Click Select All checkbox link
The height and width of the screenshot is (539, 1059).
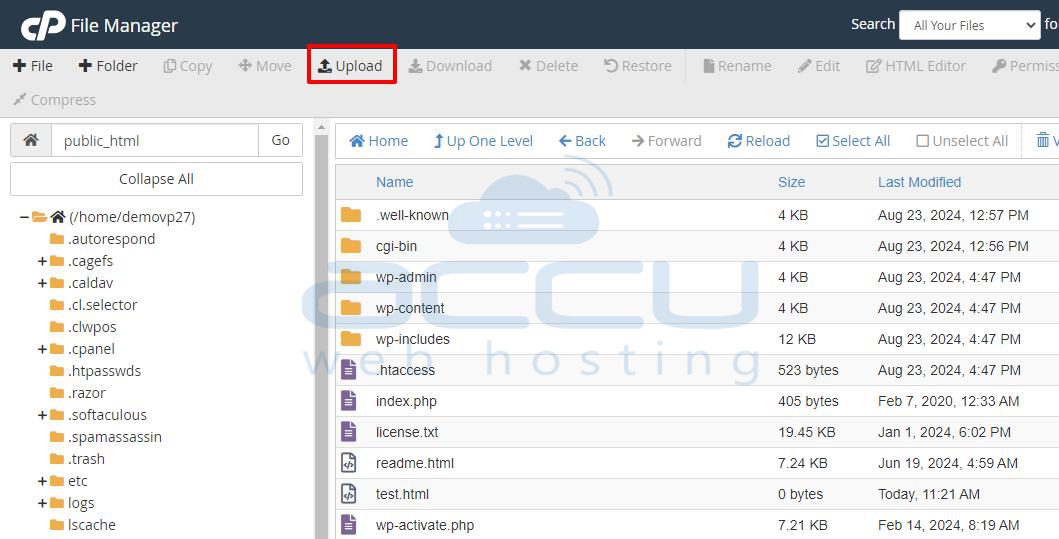[853, 141]
